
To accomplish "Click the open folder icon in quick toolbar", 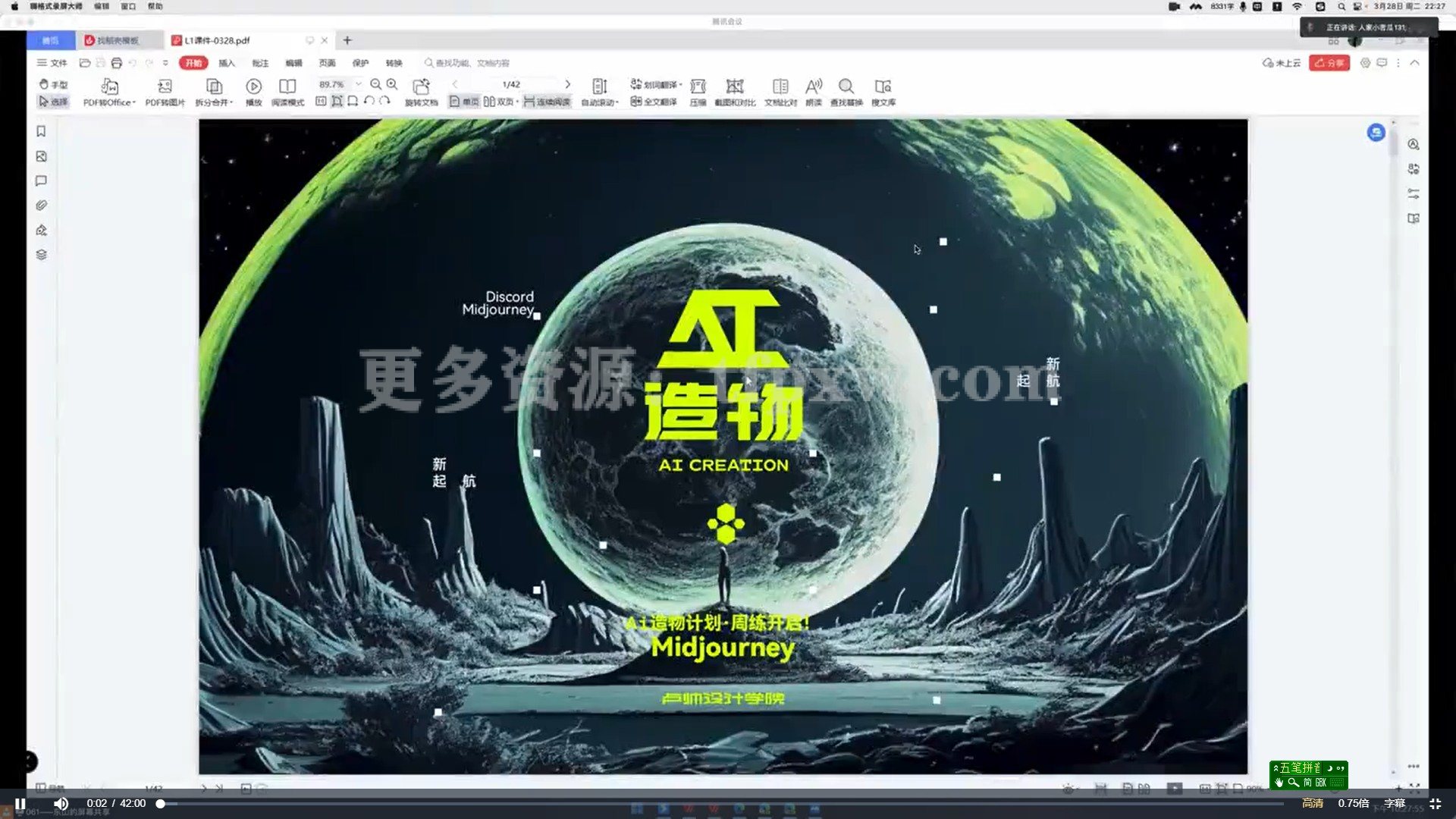I will [x=85, y=63].
